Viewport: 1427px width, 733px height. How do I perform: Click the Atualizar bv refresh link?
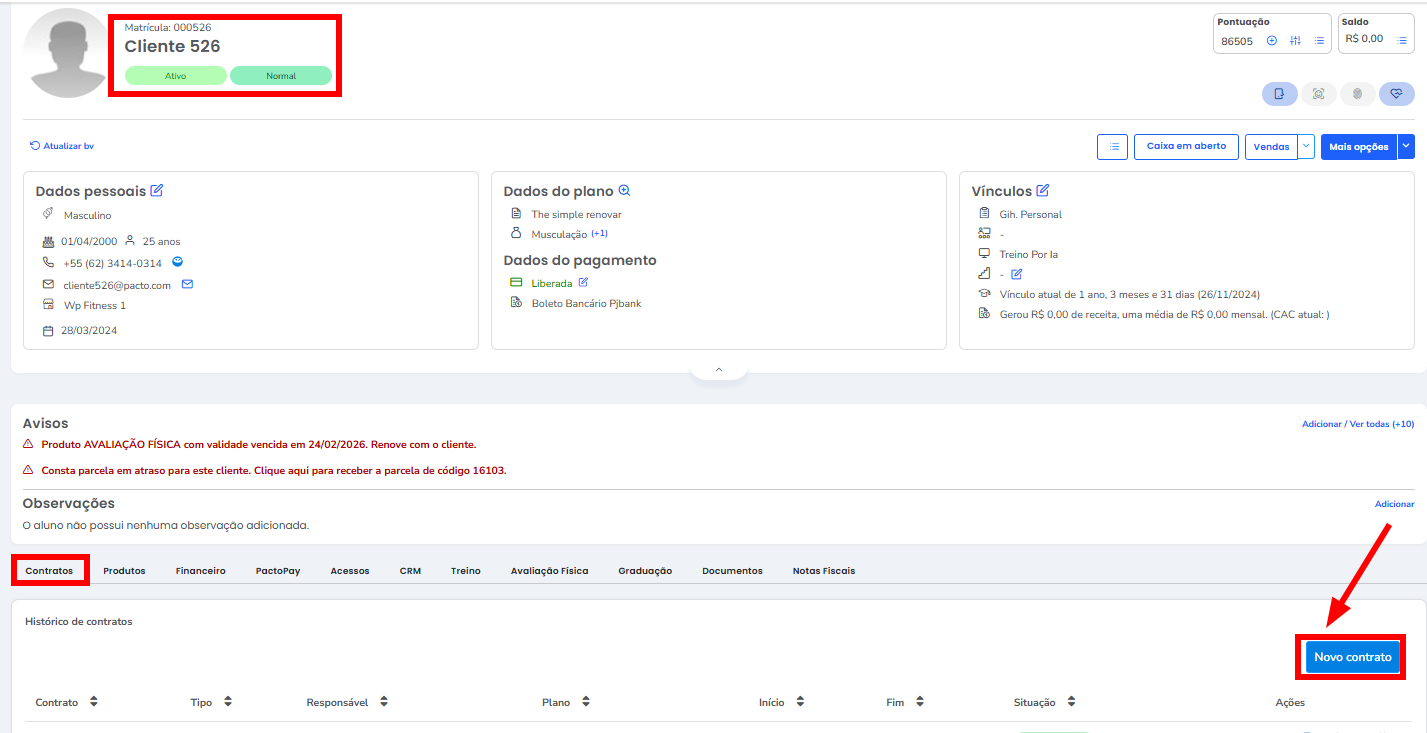[62, 146]
